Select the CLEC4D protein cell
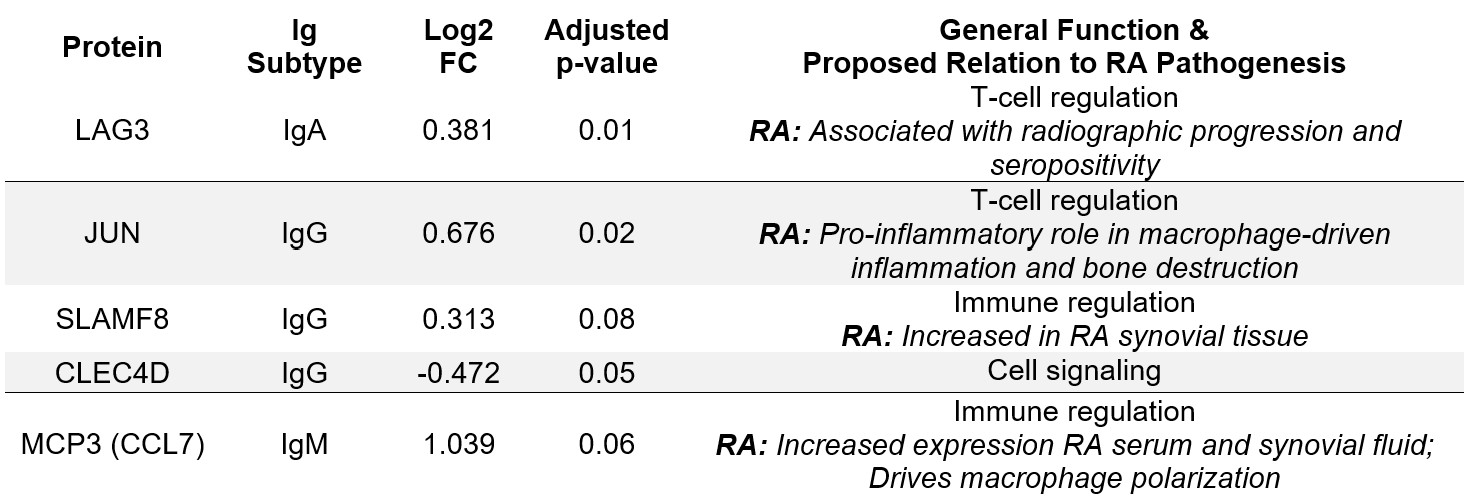Image resolution: width=1466 pixels, height=496 pixels. point(113,371)
